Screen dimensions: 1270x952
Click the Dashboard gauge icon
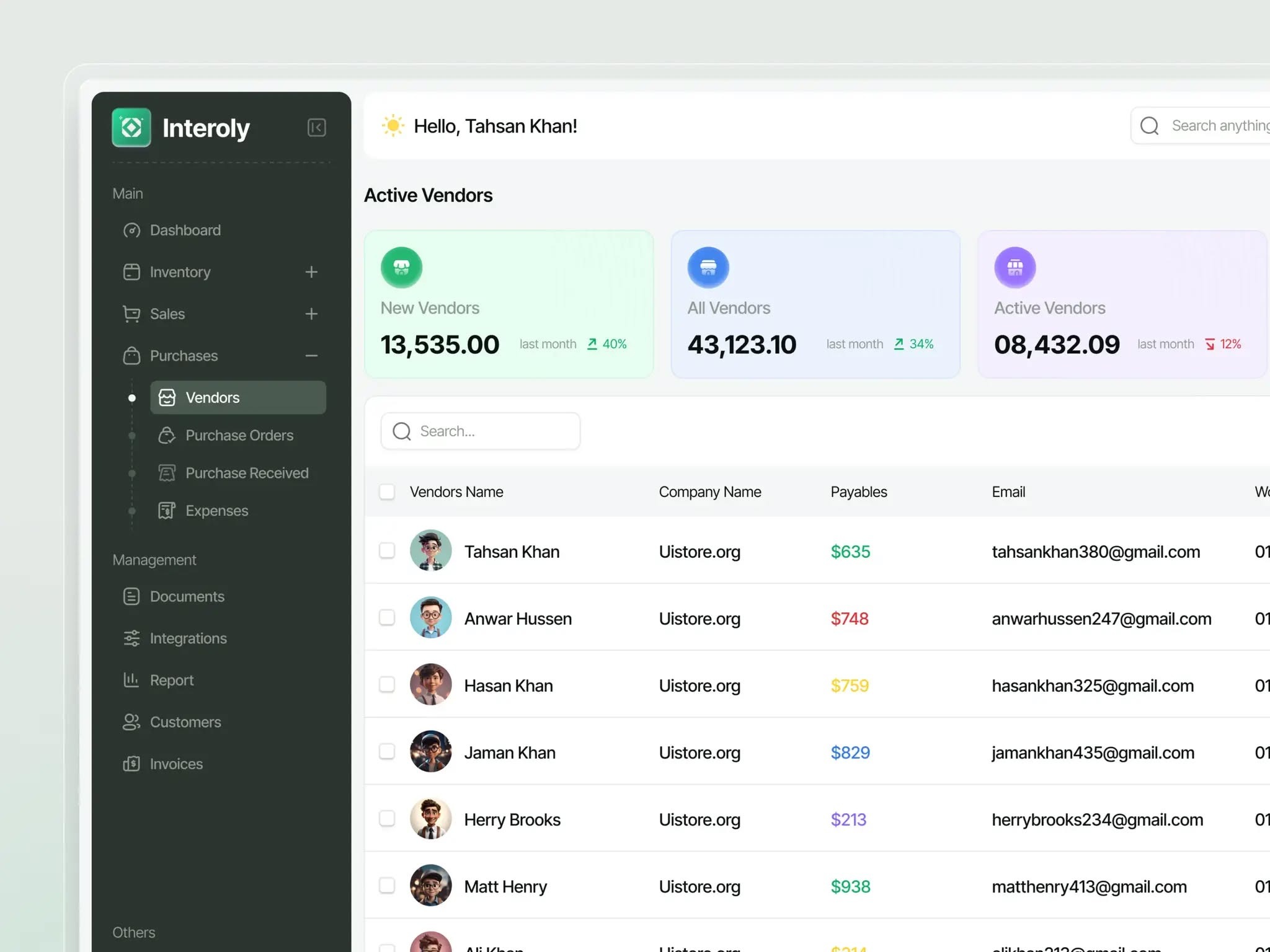pos(131,230)
